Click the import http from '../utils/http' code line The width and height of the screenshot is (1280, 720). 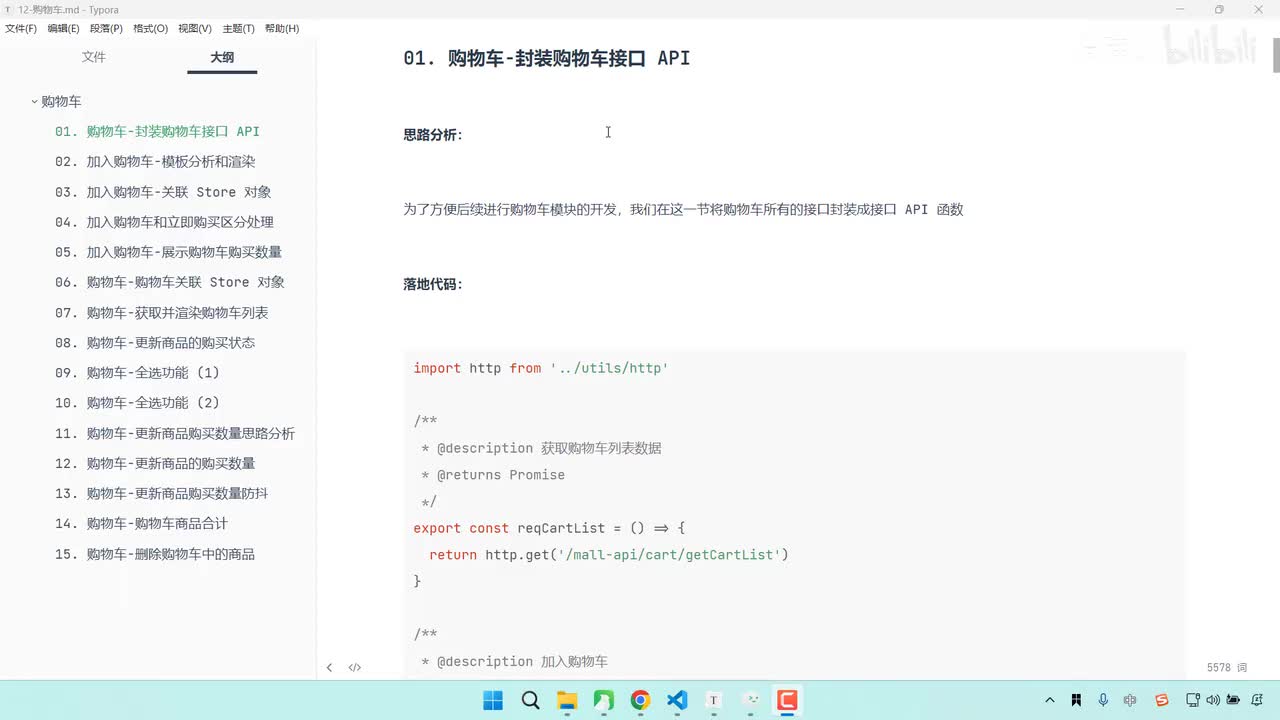pyautogui.click(x=541, y=368)
